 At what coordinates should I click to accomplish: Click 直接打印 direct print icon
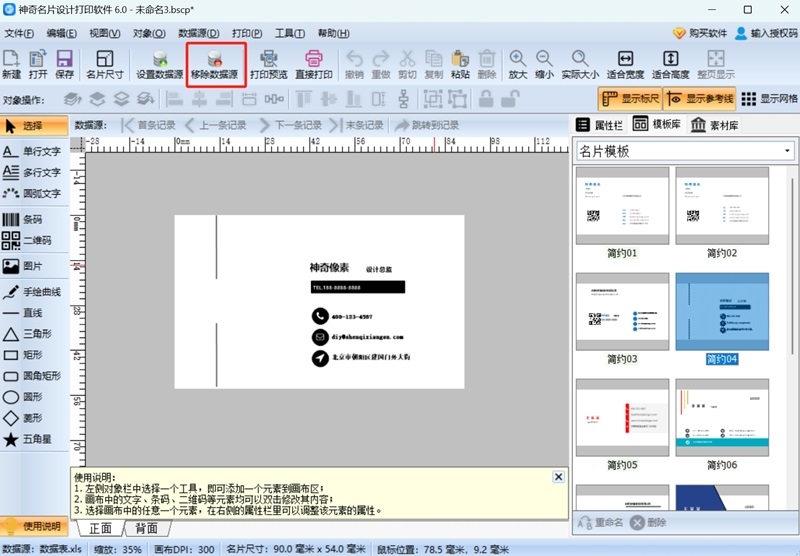314,64
